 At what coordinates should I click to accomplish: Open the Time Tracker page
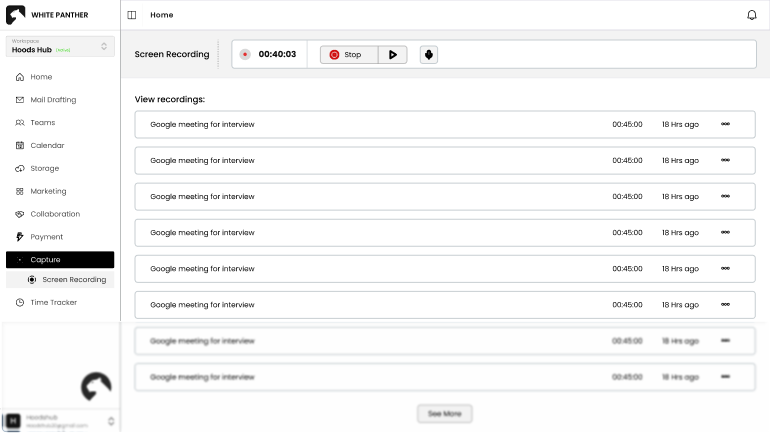(53, 302)
